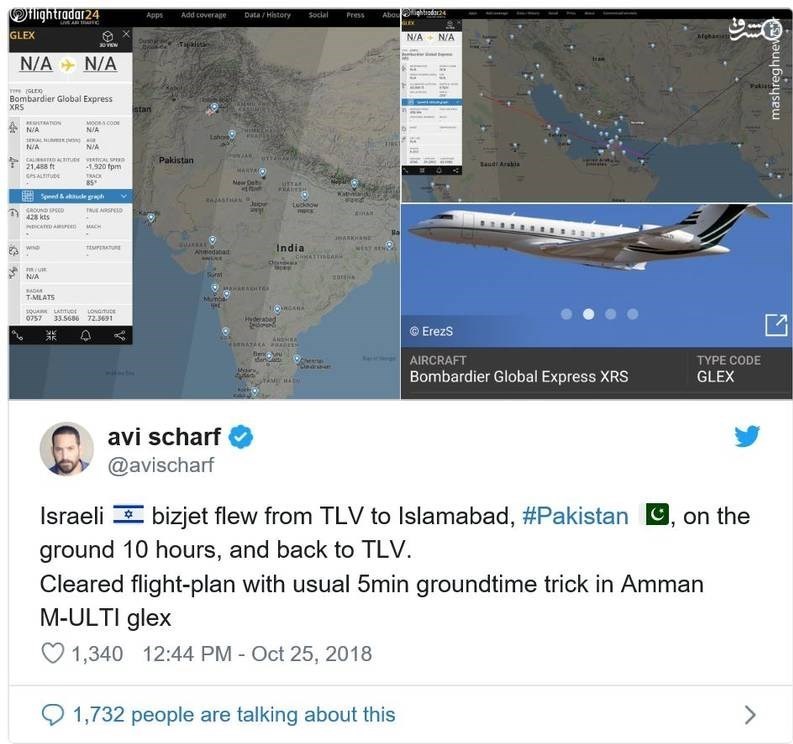Close the GLEX flight details panel
Screen dimensions: 793x744
(x=125, y=34)
